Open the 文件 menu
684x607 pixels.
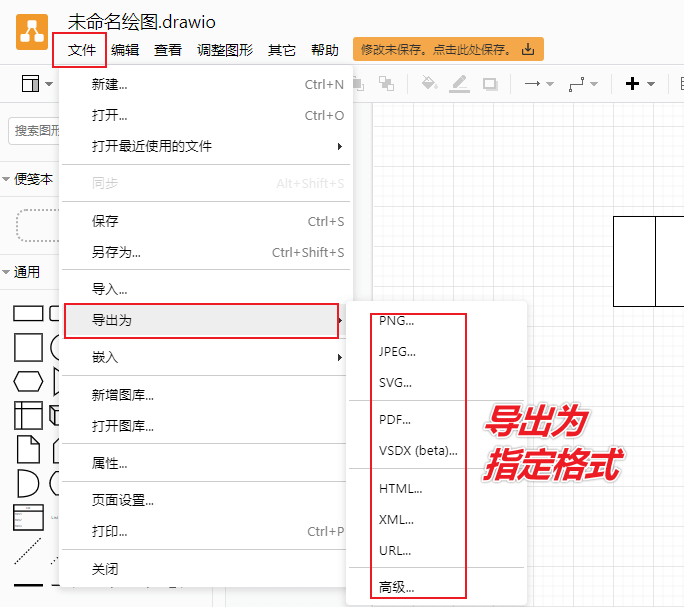82,50
